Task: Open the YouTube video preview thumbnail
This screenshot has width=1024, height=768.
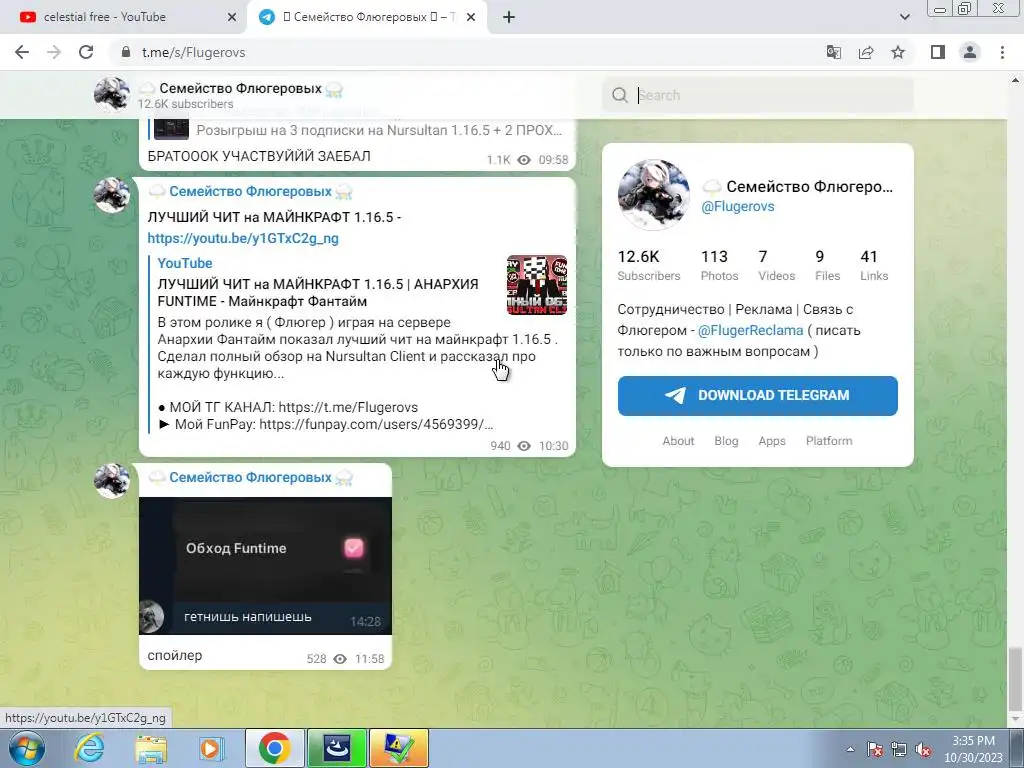Action: (x=537, y=285)
